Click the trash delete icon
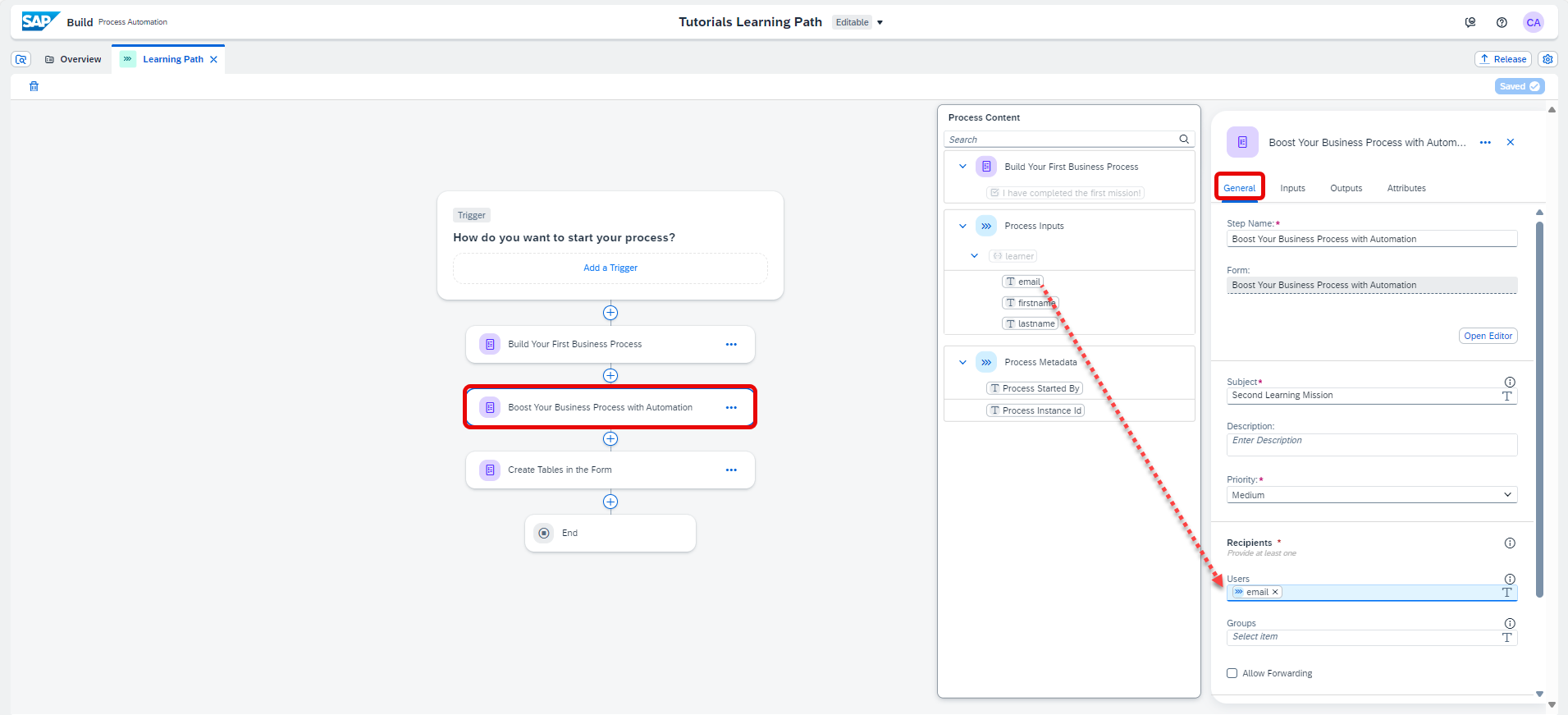The image size is (1568, 715). pos(34,86)
